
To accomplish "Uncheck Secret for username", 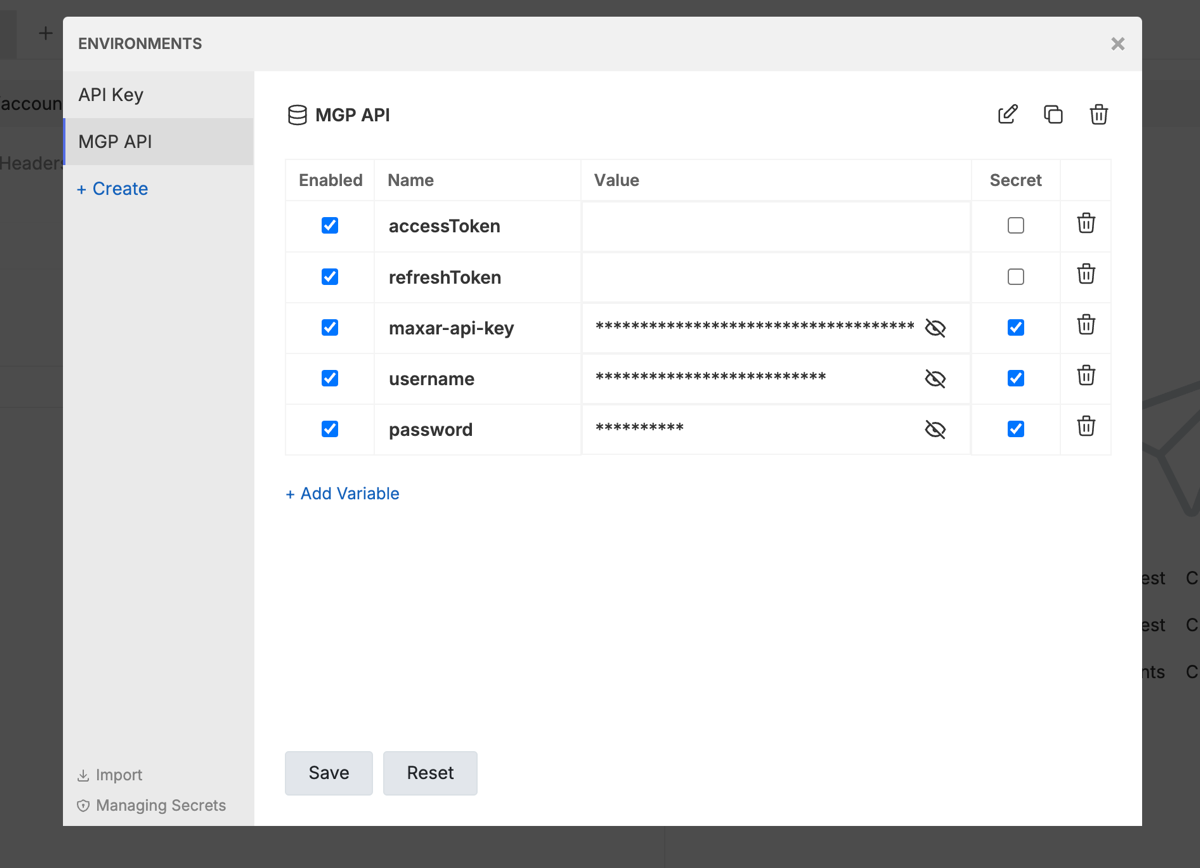I will pos(1016,378).
